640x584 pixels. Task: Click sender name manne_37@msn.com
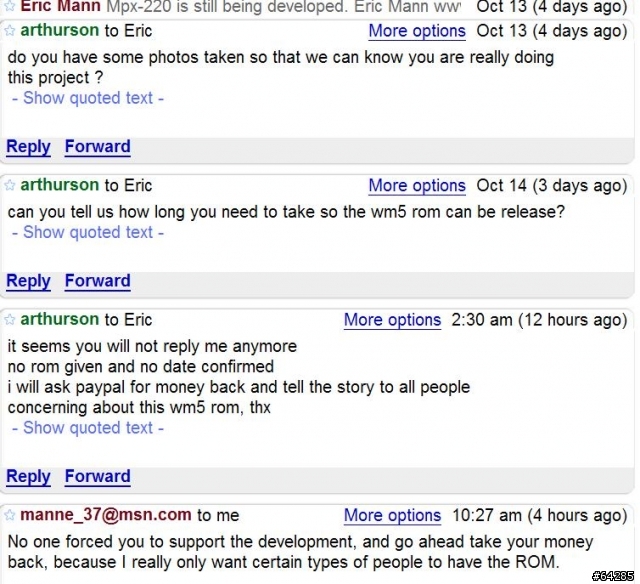tap(106, 515)
